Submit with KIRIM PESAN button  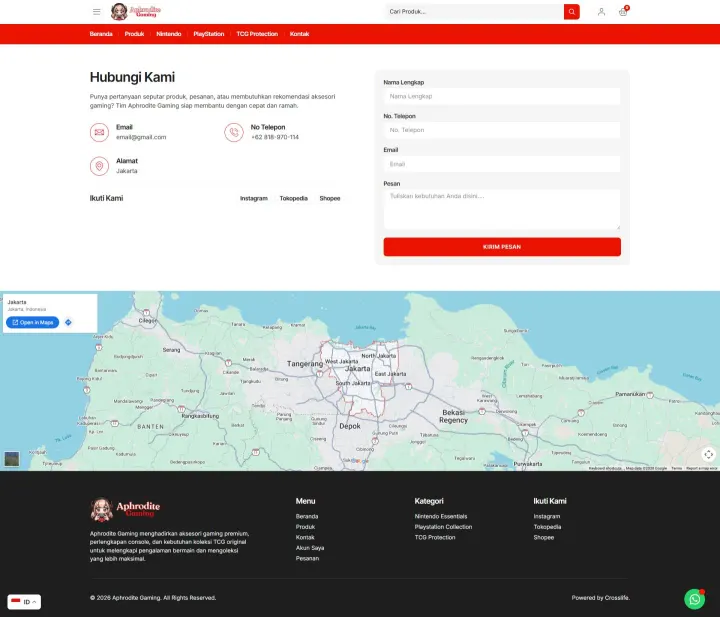point(502,247)
